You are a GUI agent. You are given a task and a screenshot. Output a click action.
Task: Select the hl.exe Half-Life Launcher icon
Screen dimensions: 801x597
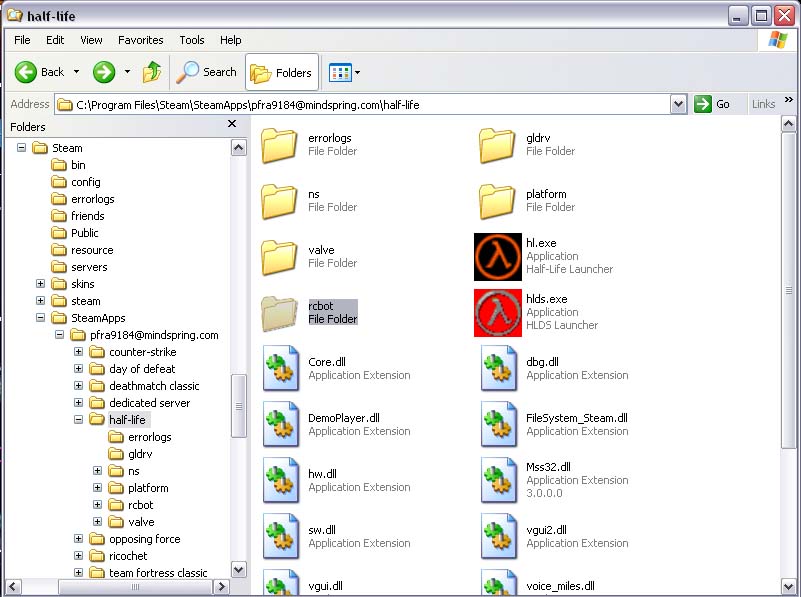pyautogui.click(x=498, y=257)
